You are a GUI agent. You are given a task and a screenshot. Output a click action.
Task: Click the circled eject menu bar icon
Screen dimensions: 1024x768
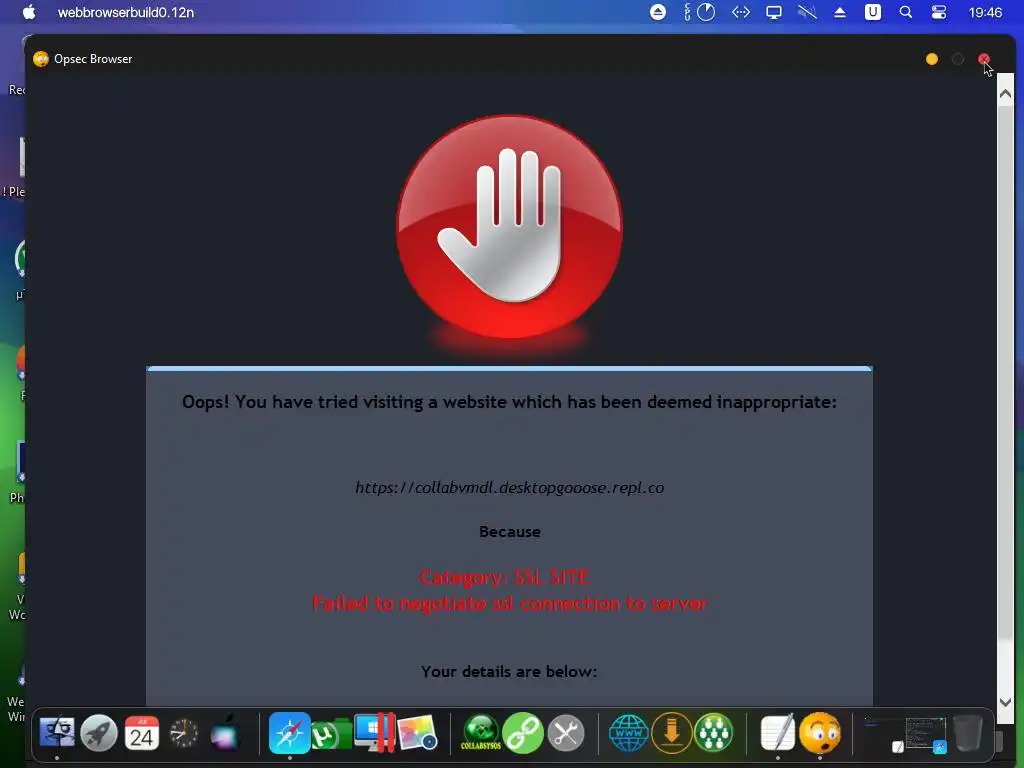658,12
